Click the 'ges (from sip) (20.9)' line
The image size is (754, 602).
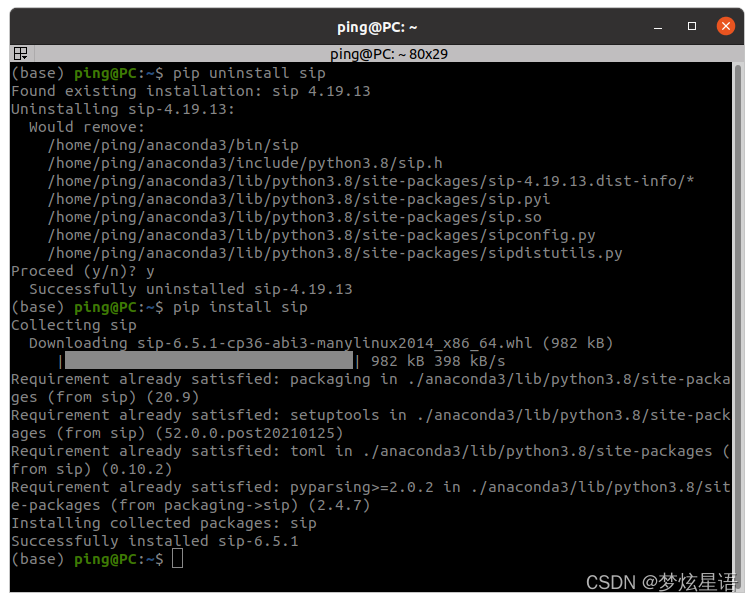pos(105,397)
